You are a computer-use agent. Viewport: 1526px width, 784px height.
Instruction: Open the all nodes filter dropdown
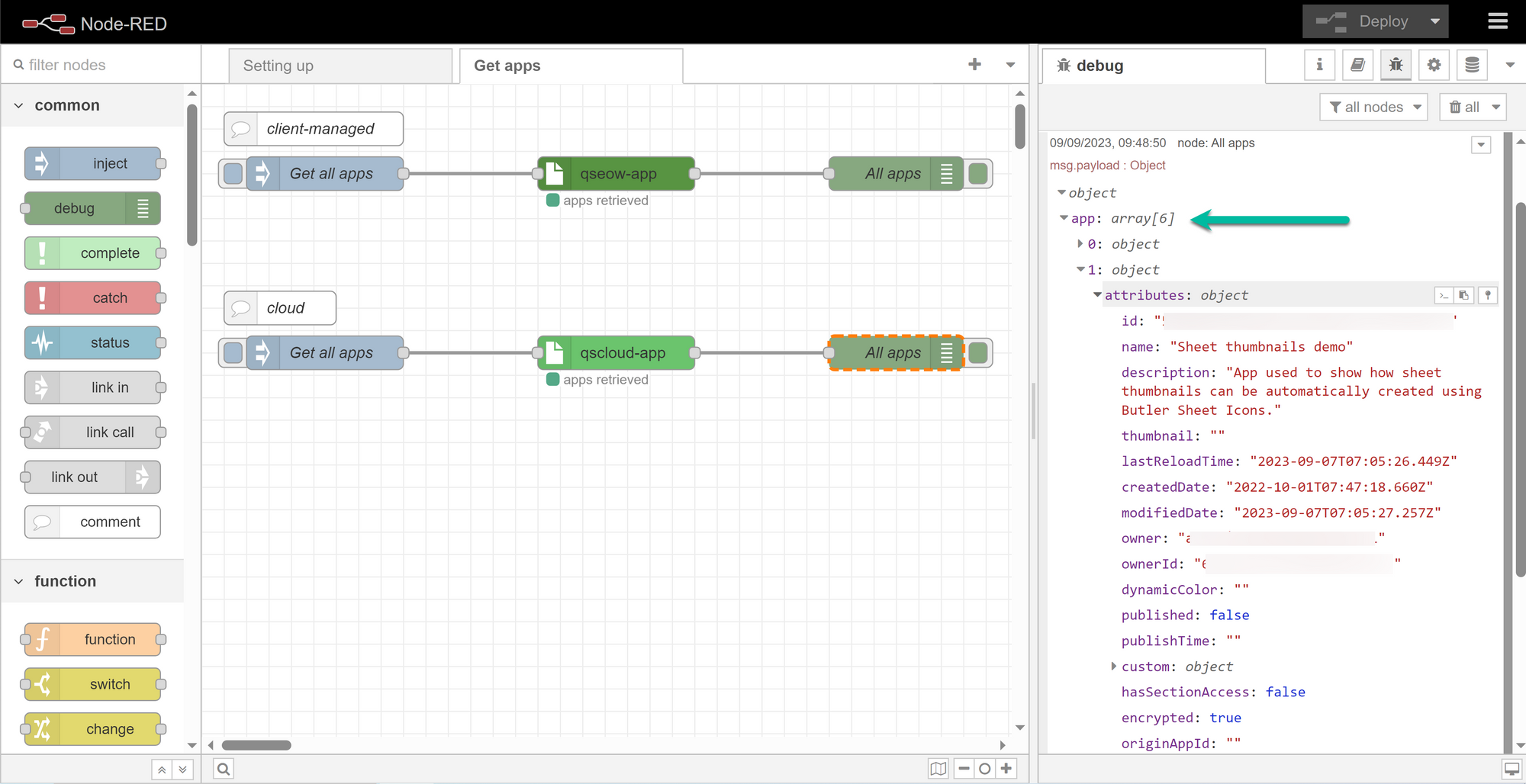[1374, 107]
